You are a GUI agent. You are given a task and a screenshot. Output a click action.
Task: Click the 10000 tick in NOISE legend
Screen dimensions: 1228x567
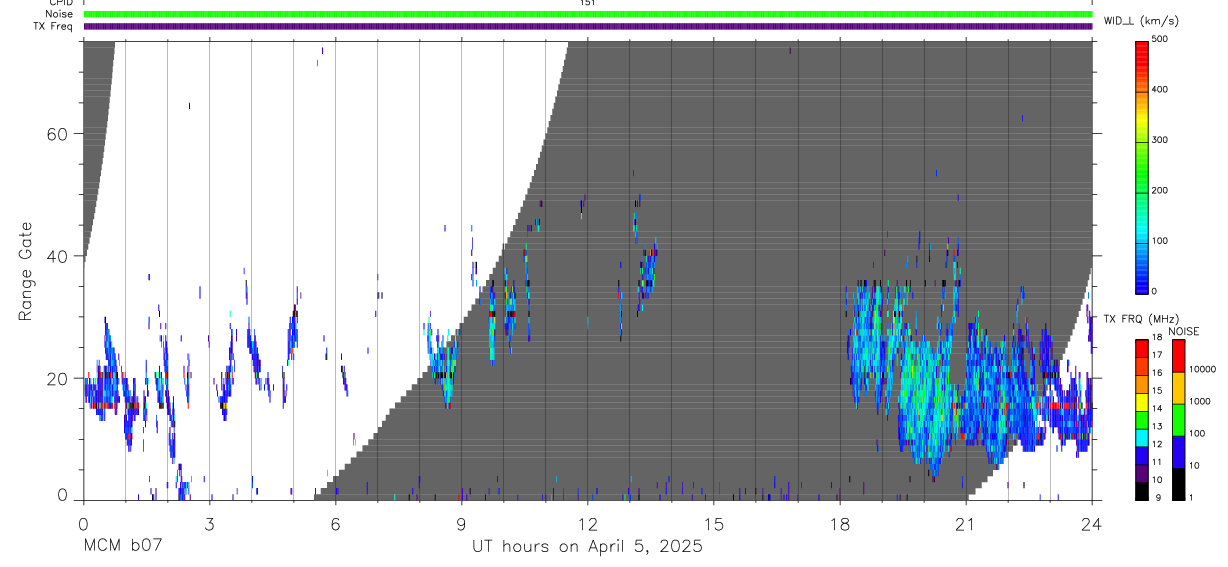pyautogui.click(x=1202, y=369)
